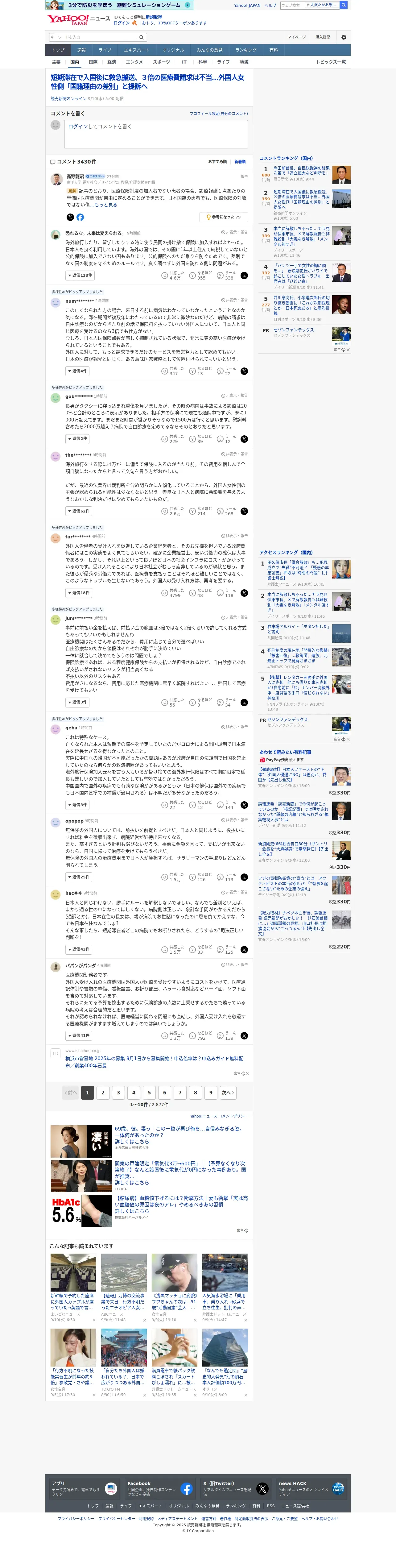The height and width of the screenshot is (1568, 396).
Task: Expand 返信43件 replies
Action: tap(78, 950)
